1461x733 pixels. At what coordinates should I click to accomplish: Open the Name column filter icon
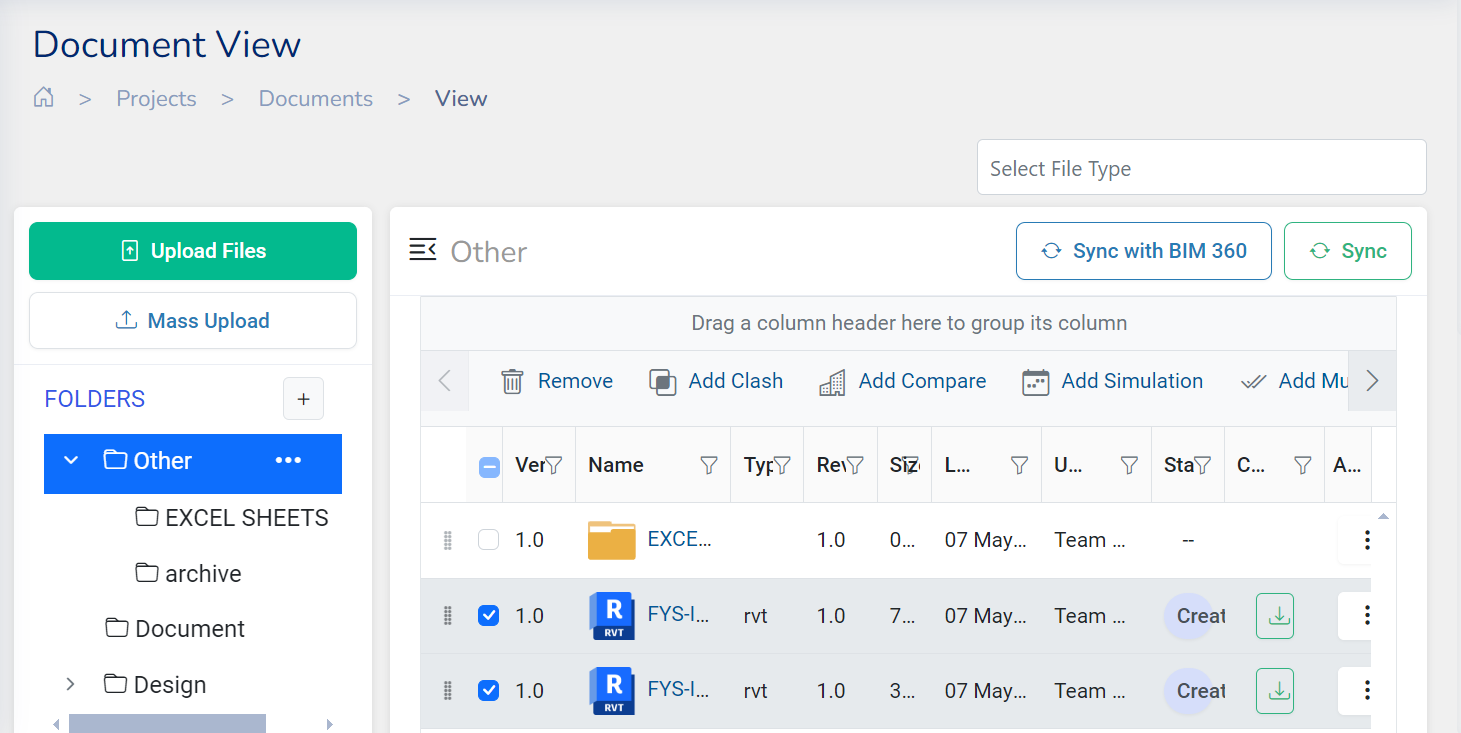click(x=708, y=465)
